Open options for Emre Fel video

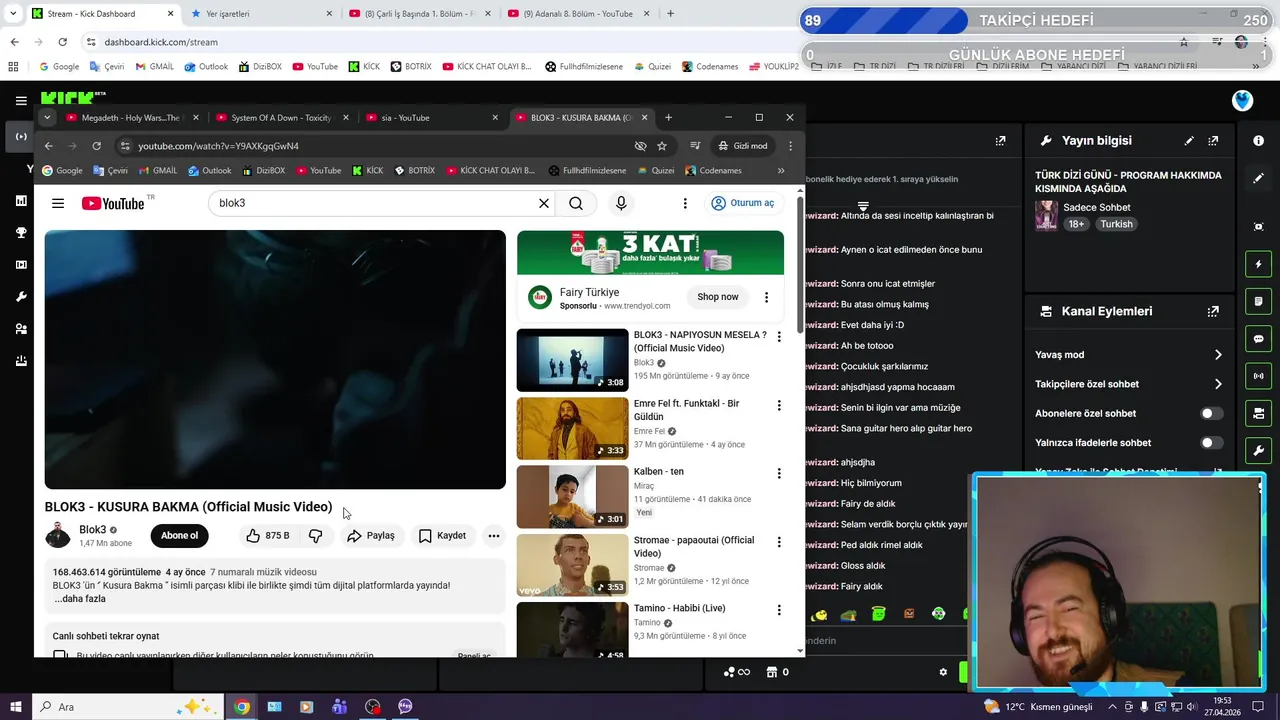point(779,405)
